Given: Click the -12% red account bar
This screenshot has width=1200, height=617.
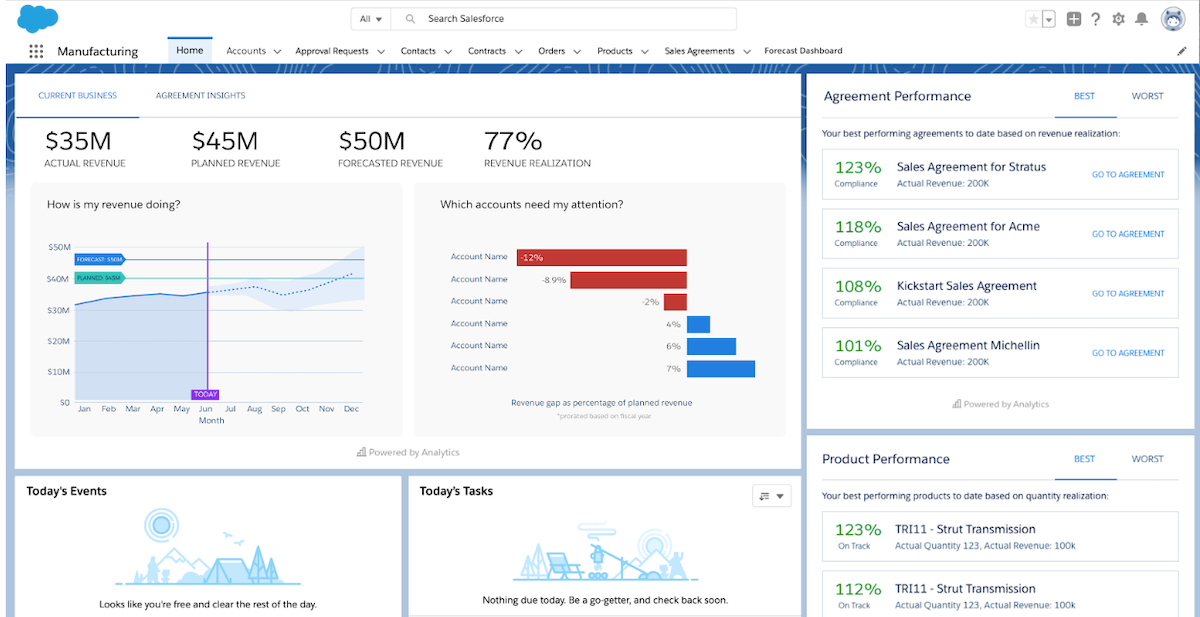Looking at the screenshot, I should point(602,257).
